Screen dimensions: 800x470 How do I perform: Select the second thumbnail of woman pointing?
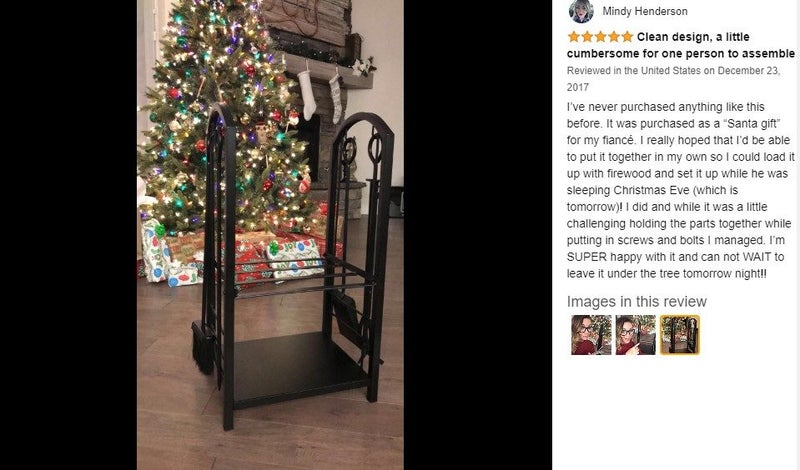click(x=635, y=335)
